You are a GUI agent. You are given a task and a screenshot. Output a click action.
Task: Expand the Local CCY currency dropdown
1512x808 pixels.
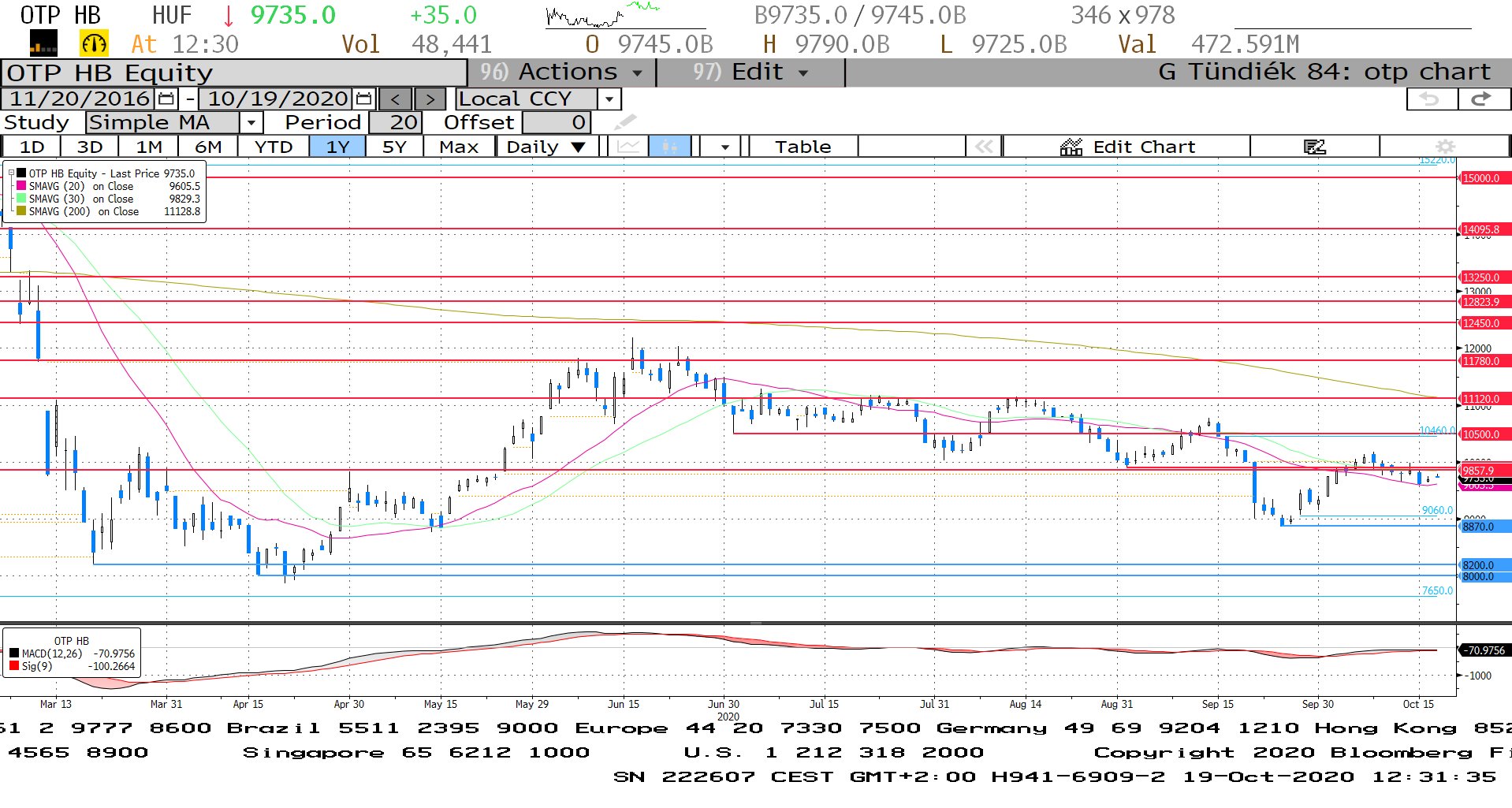click(x=609, y=99)
